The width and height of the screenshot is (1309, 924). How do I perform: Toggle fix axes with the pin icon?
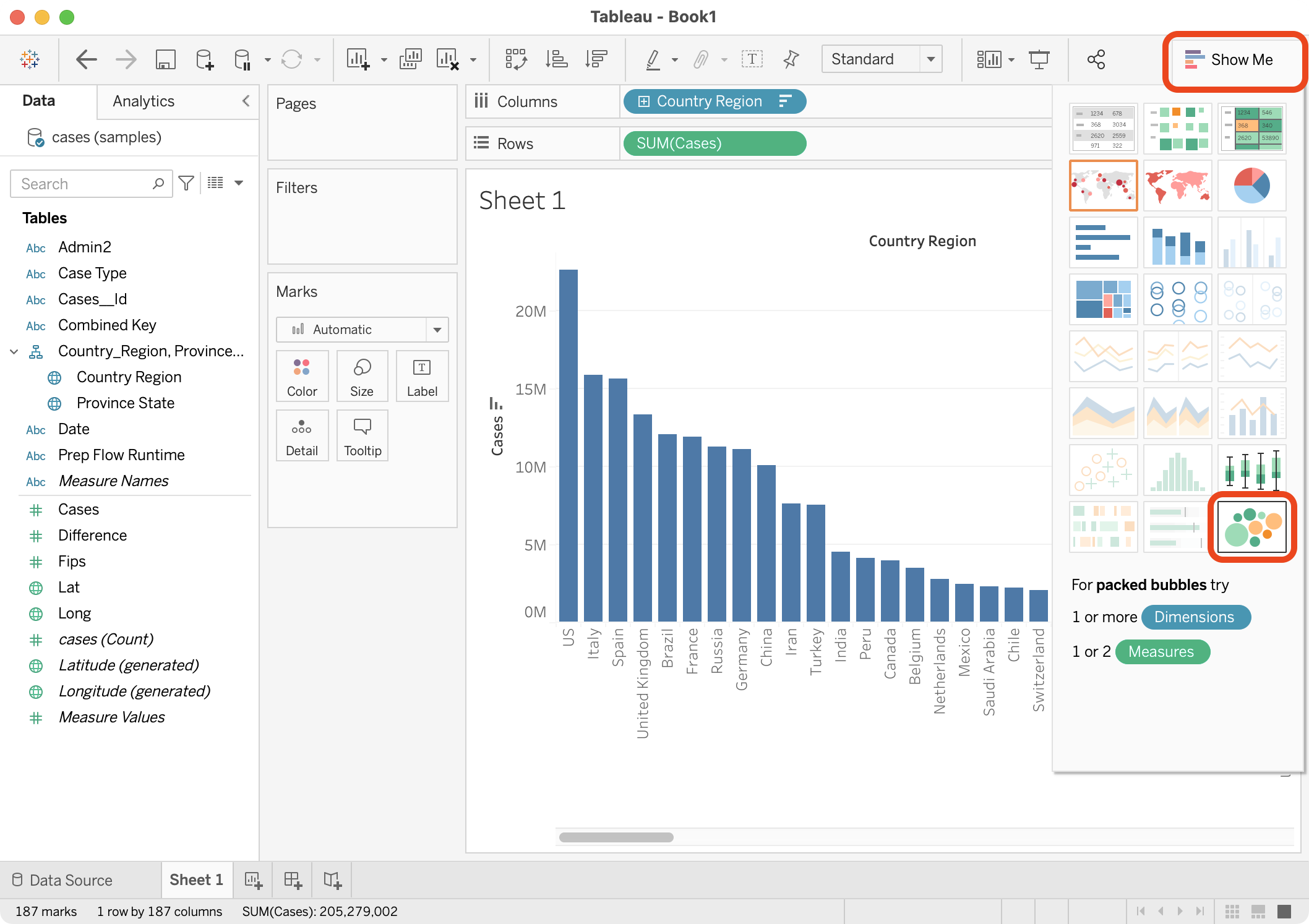point(791,59)
